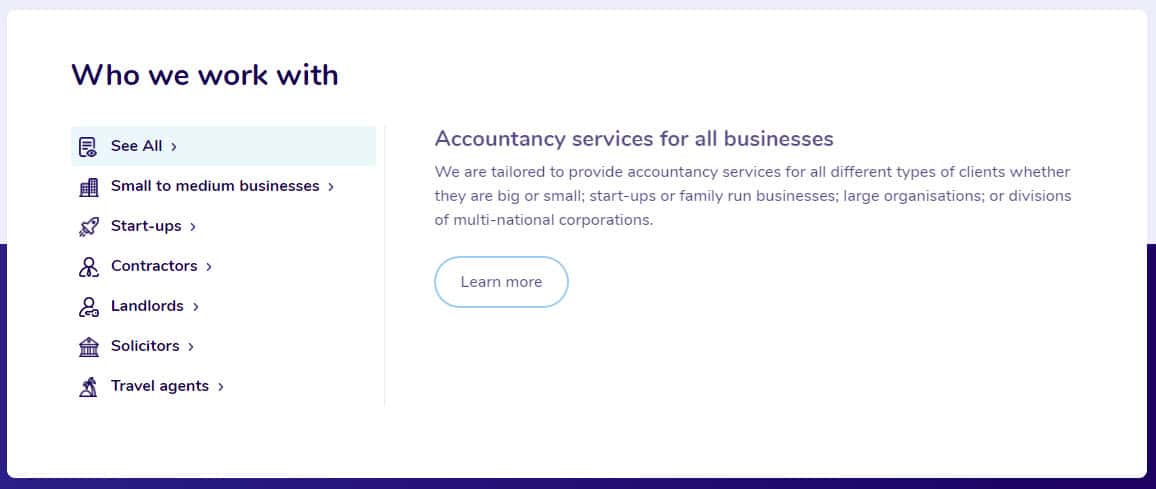Click the chevron after Travel agents
Viewport: 1156px width, 489px height.
point(220,386)
